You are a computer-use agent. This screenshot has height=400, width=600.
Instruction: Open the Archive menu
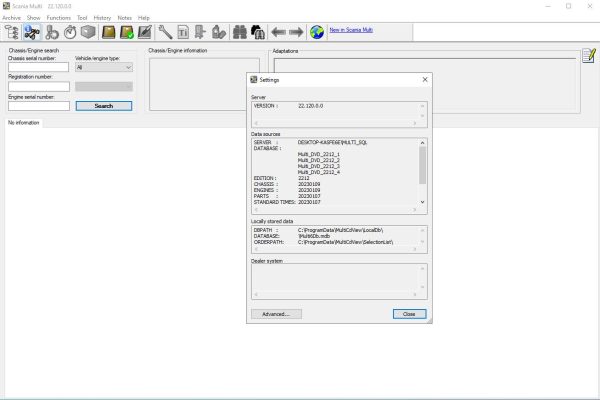tap(11, 18)
